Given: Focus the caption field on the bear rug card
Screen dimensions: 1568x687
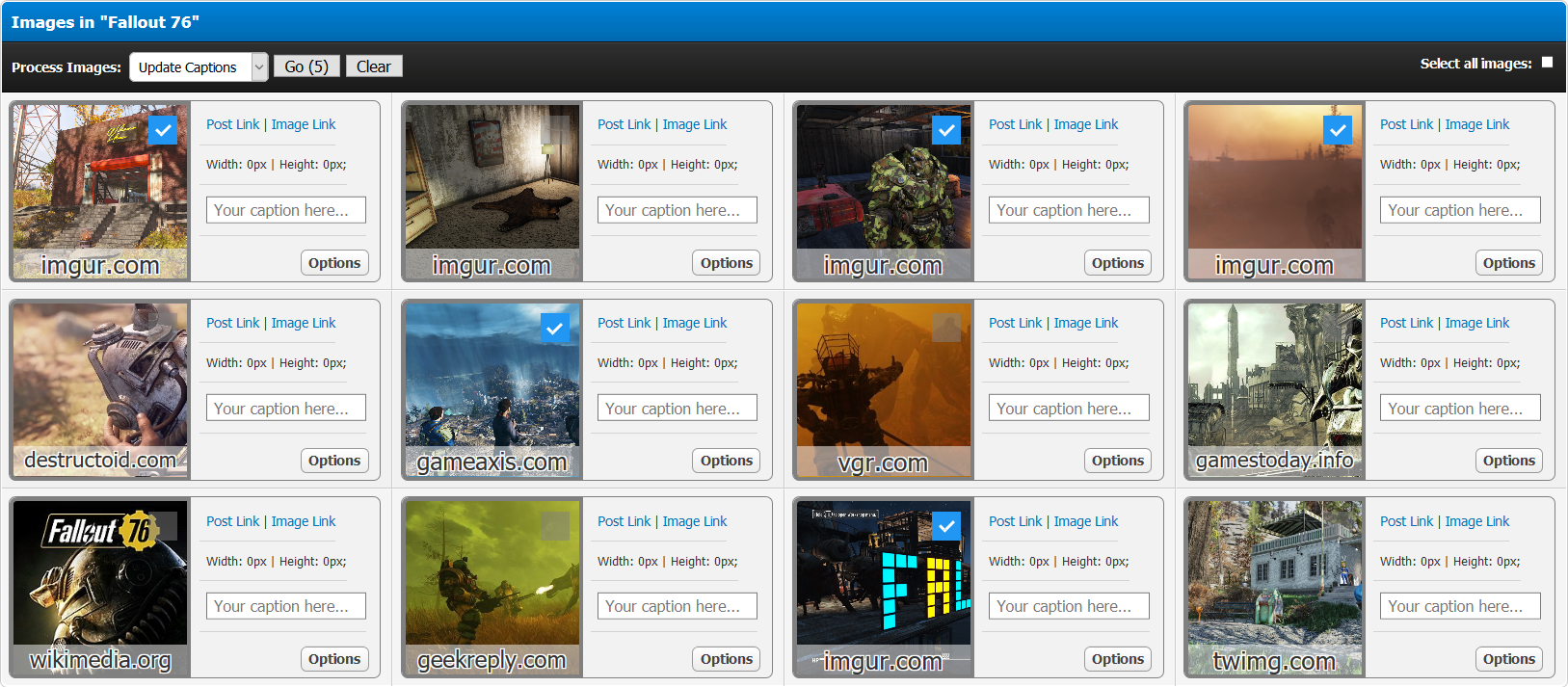Looking at the screenshot, I should [x=678, y=210].
